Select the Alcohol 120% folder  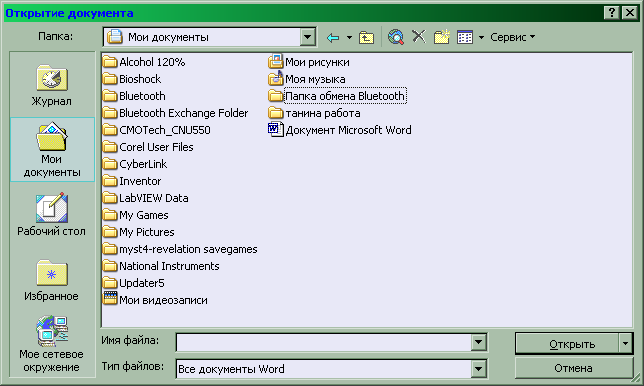click(x=144, y=62)
